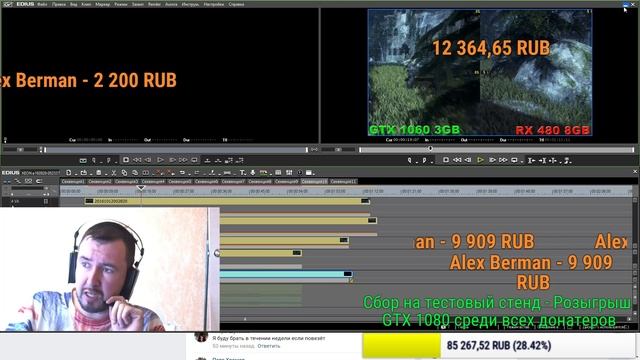Undo the last edit in EDIUS
This screenshot has height=360, width=640.
[x=182, y=172]
